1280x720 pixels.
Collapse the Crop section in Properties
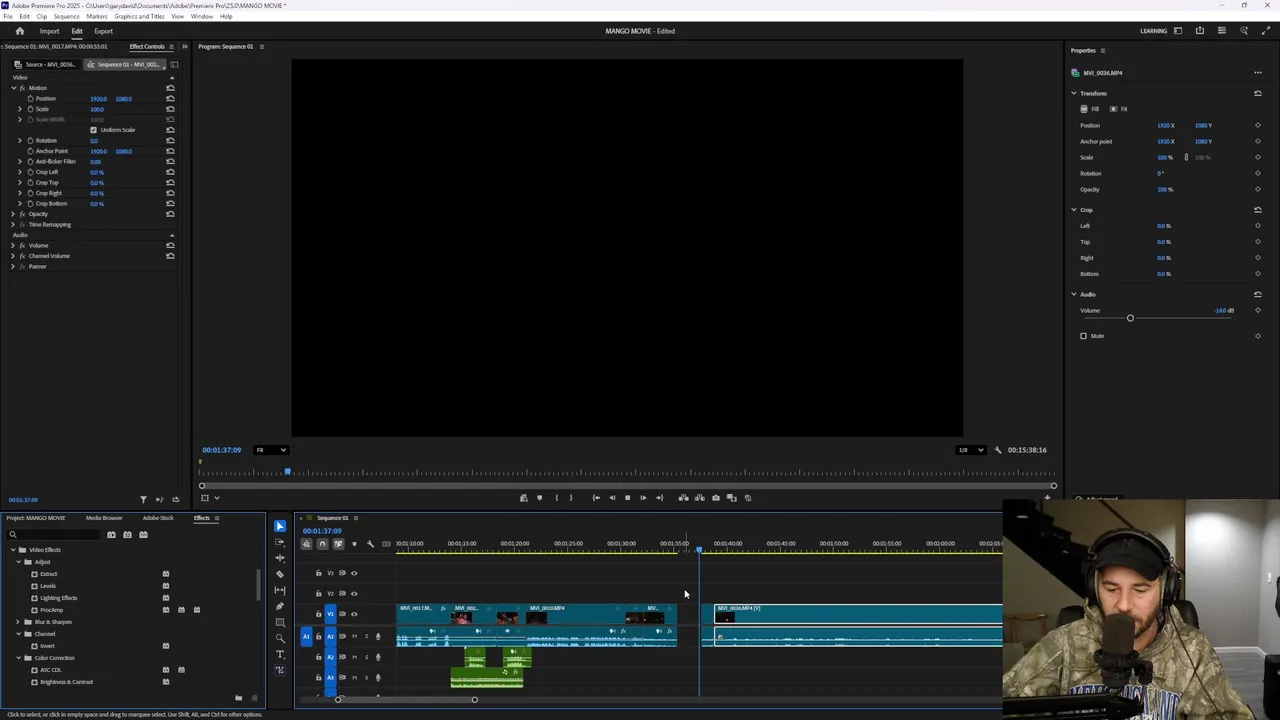click(x=1074, y=210)
